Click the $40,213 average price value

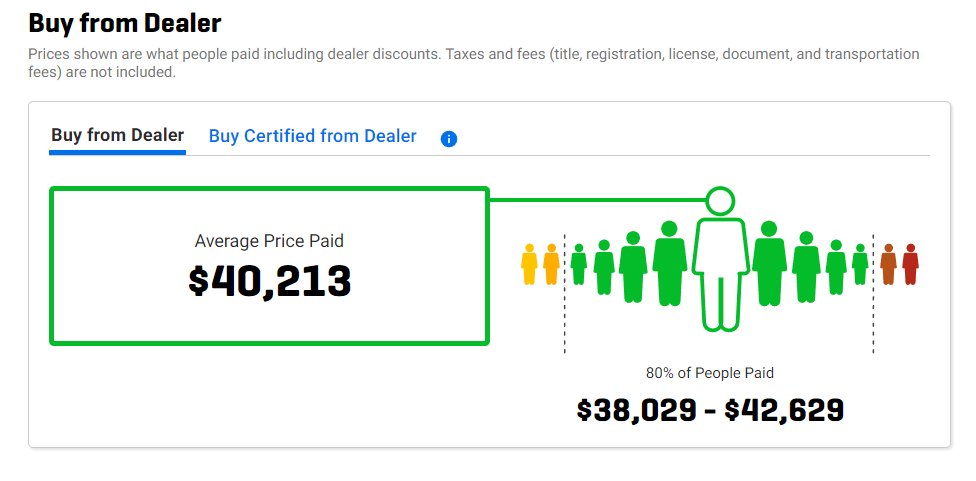point(270,281)
